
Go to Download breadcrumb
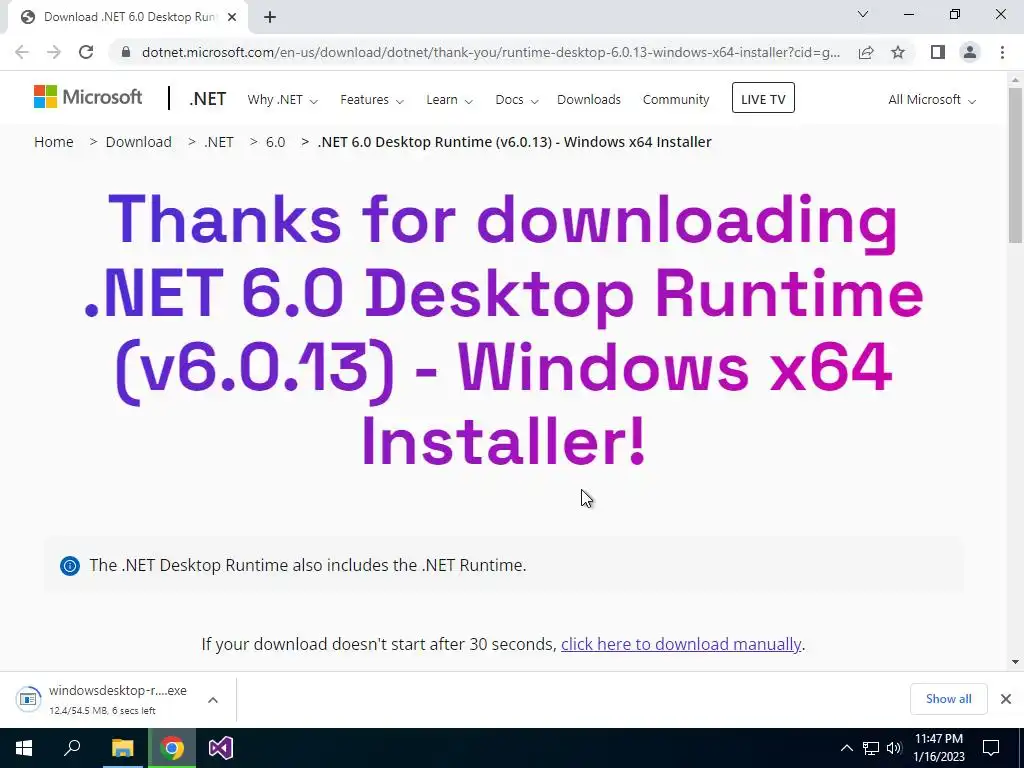click(138, 142)
